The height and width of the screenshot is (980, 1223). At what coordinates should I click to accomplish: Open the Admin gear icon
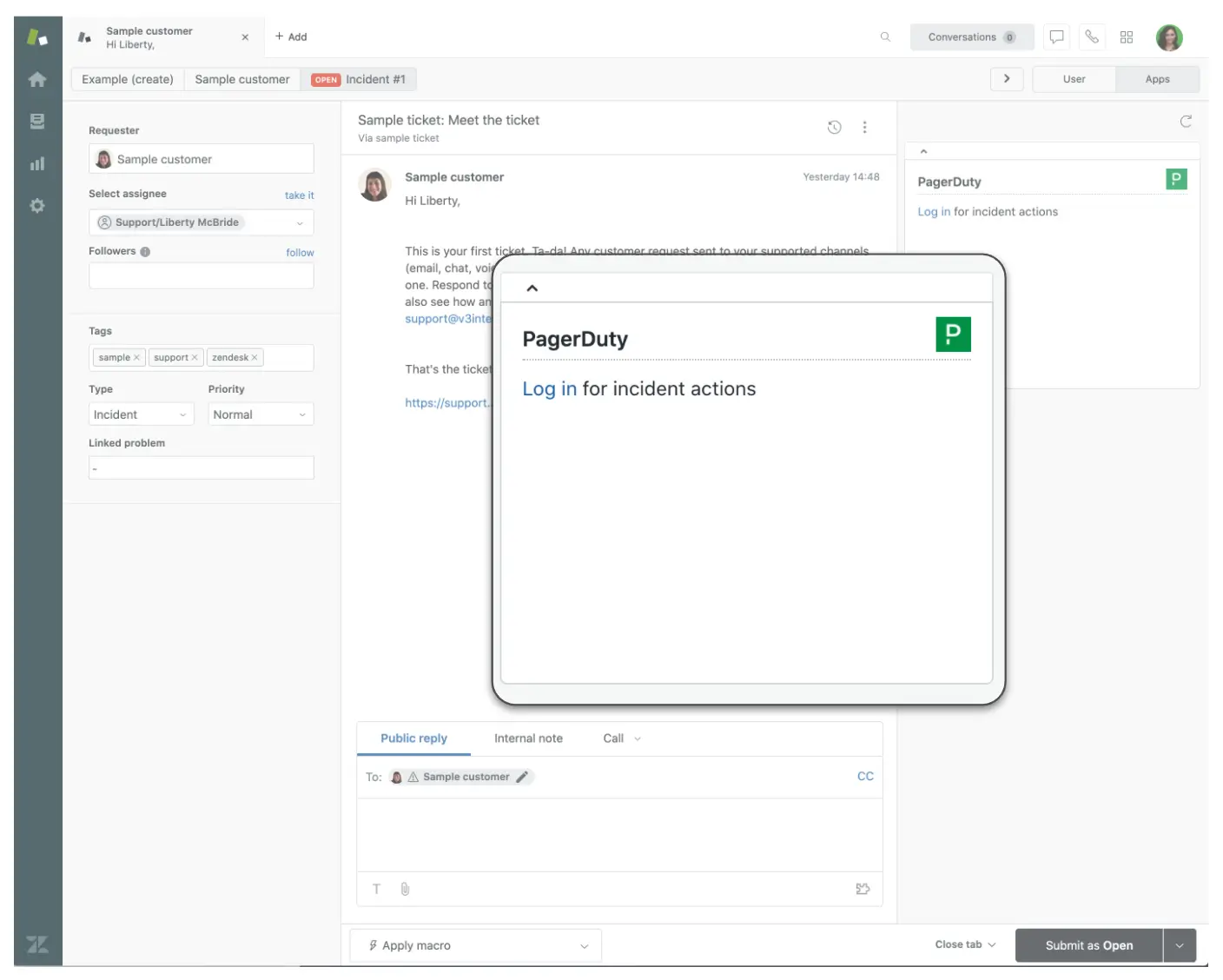click(36, 206)
